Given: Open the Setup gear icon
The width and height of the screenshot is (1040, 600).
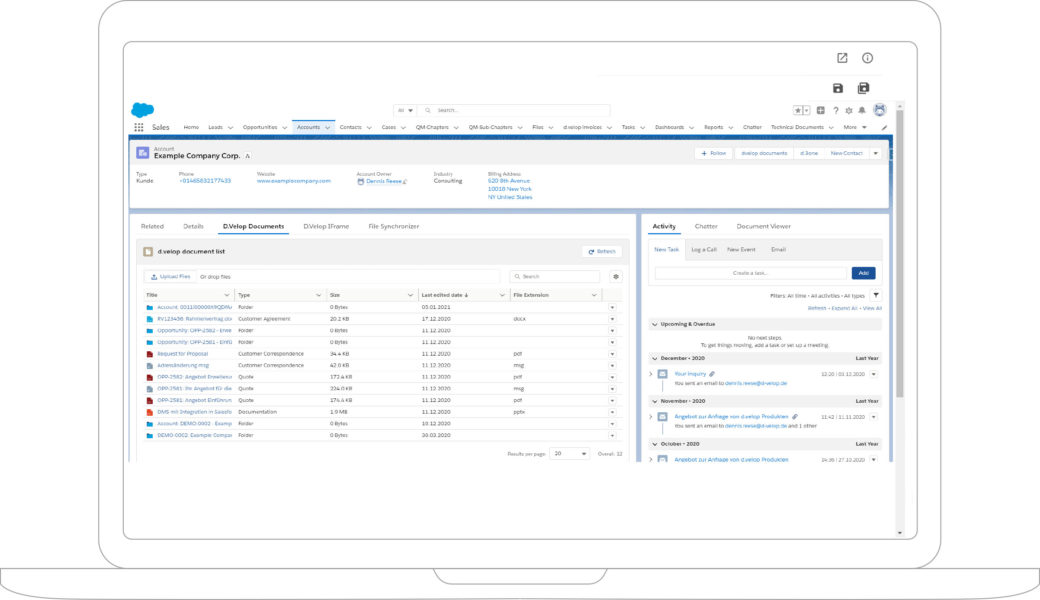Looking at the screenshot, I should (849, 111).
